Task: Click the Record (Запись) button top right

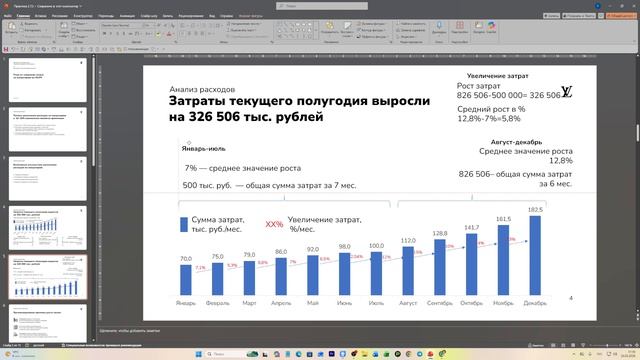Action: tap(551, 16)
